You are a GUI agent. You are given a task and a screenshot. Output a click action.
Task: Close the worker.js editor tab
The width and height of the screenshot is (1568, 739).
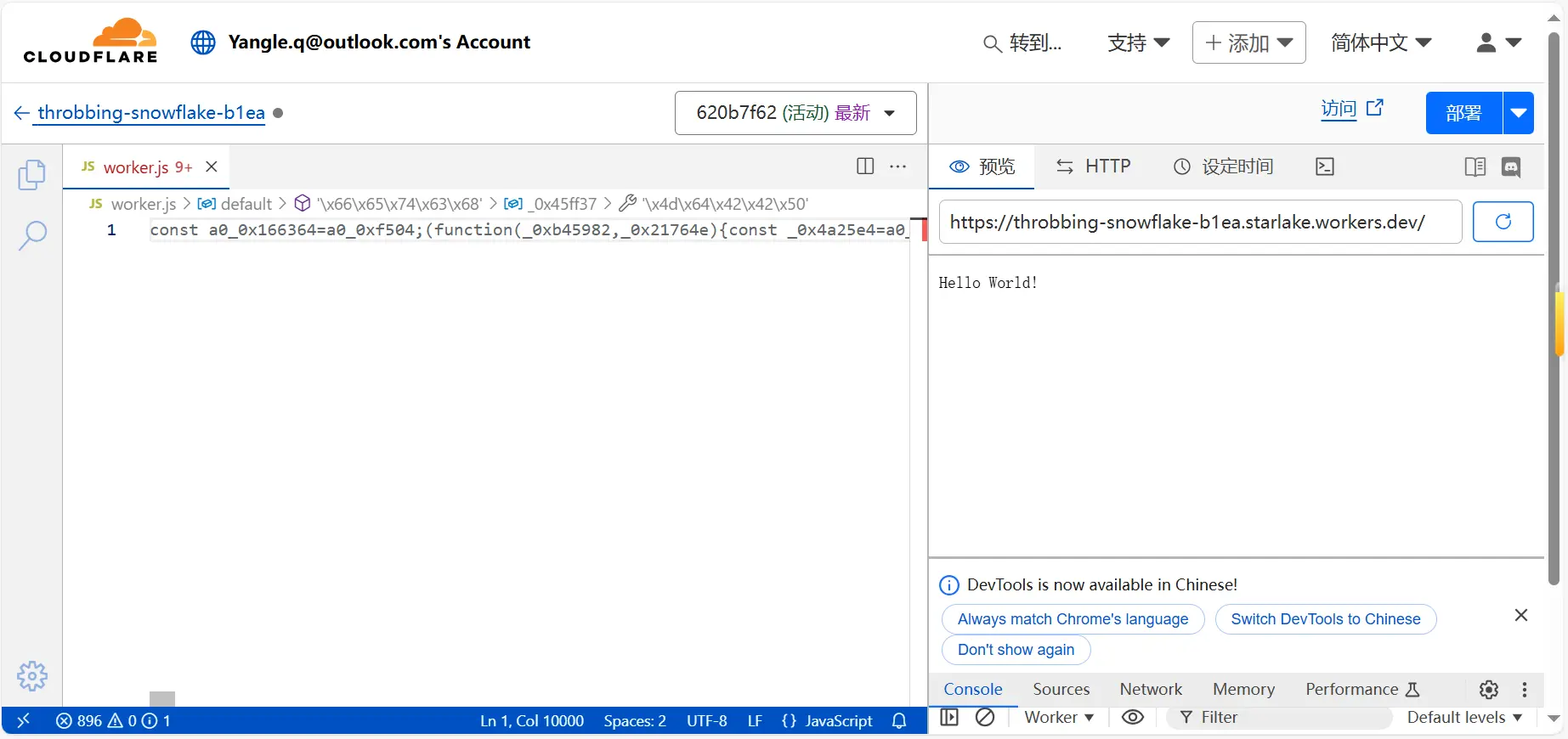(212, 166)
